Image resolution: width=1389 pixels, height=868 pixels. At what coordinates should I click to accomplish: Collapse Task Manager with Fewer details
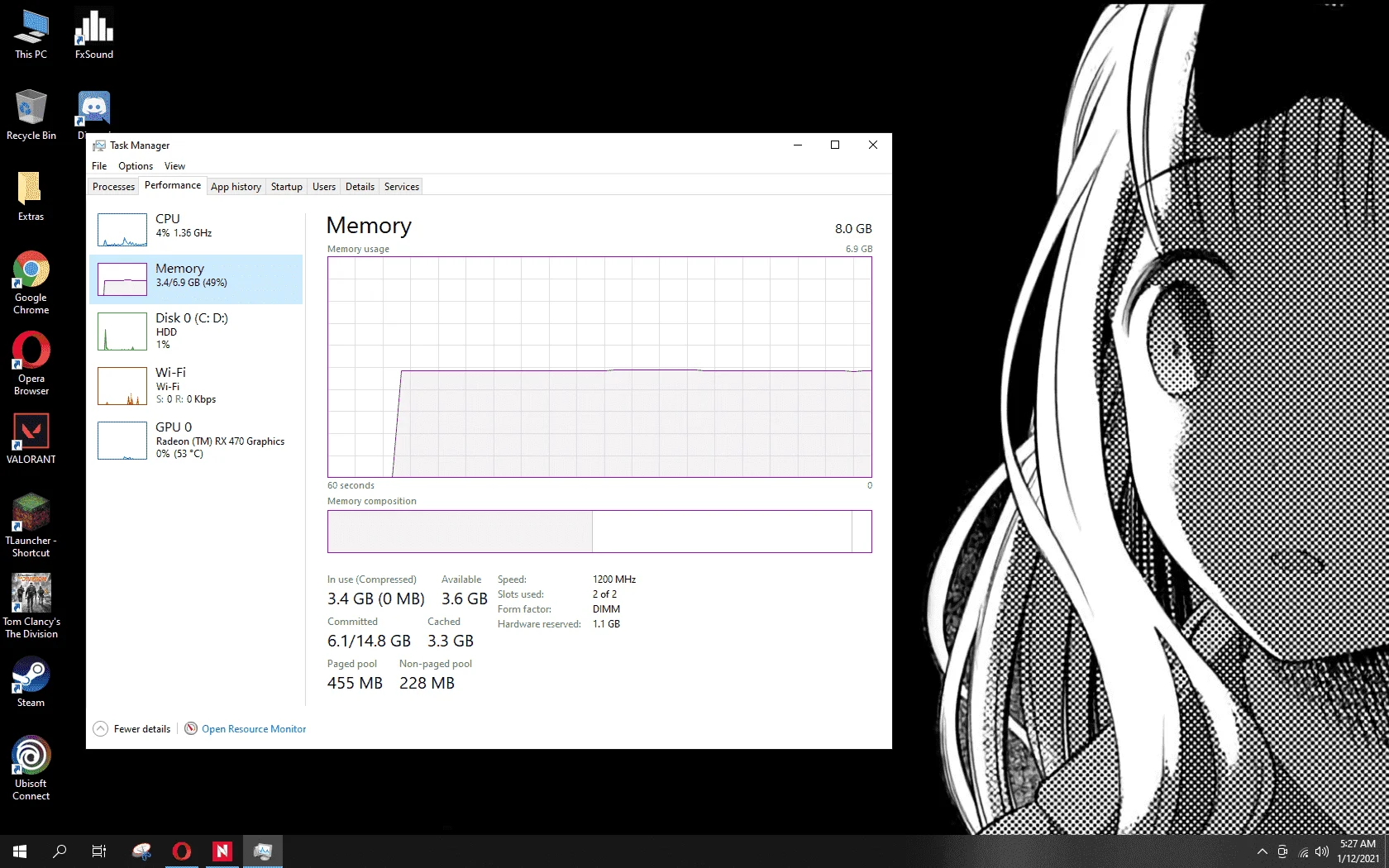coord(132,728)
